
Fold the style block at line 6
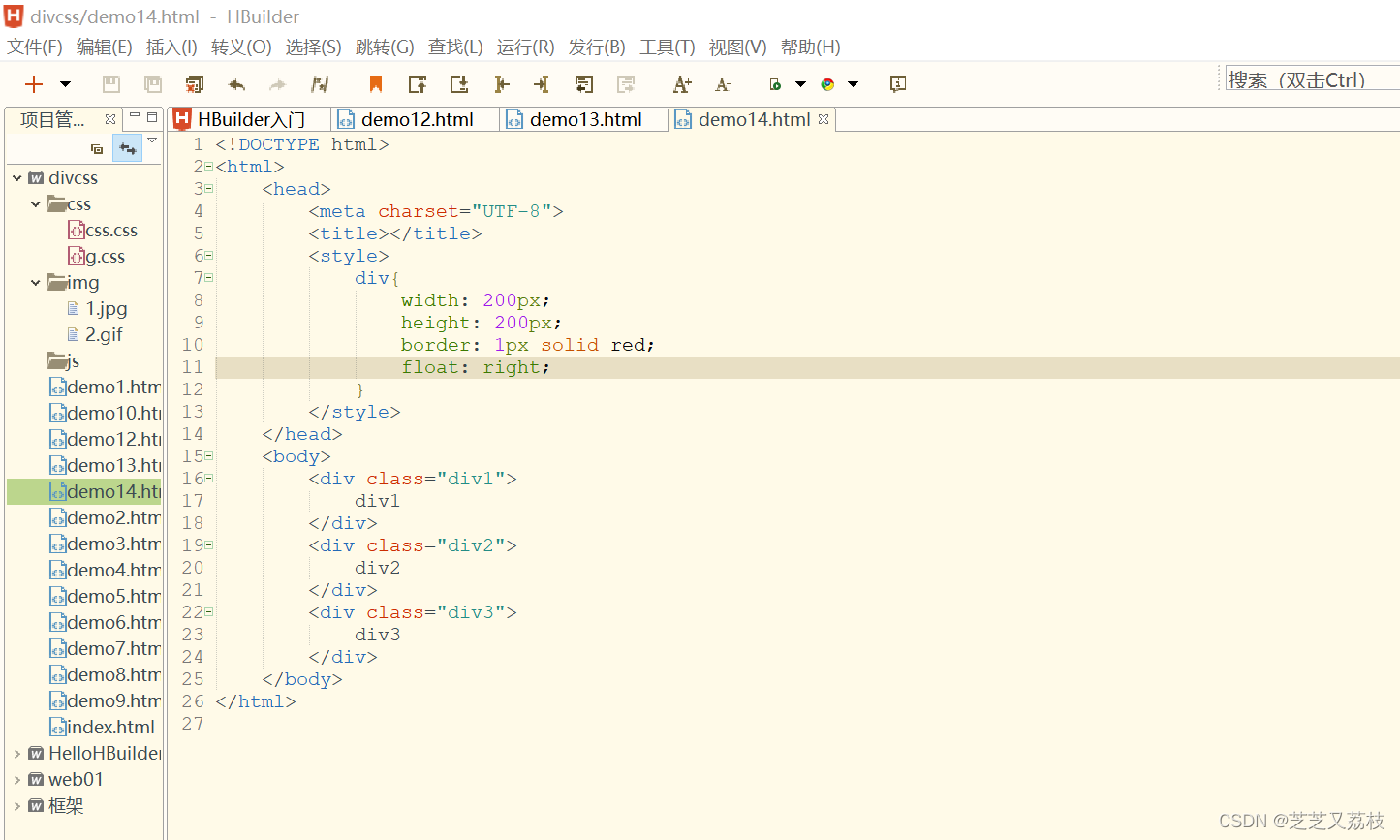(208, 256)
